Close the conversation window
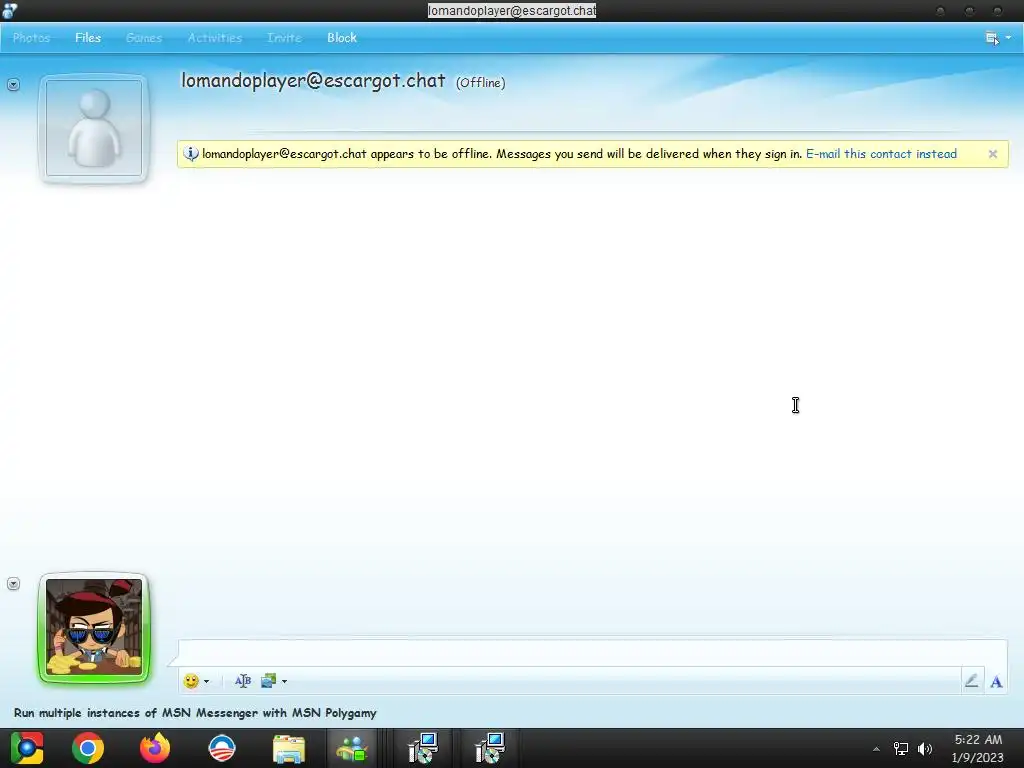The image size is (1024, 768). [998, 11]
